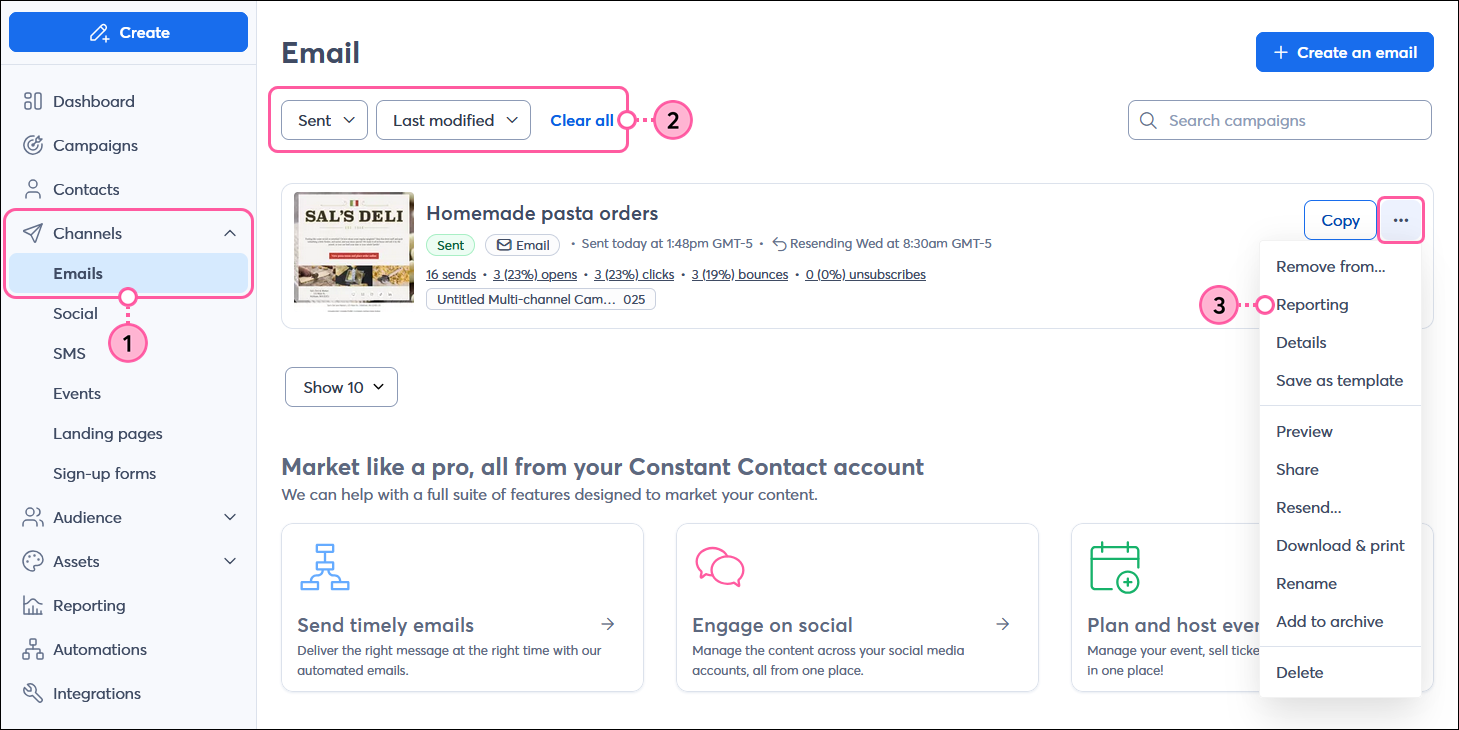Select the Integrations sidebar icon
The width and height of the screenshot is (1459, 730).
pyautogui.click(x=33, y=693)
